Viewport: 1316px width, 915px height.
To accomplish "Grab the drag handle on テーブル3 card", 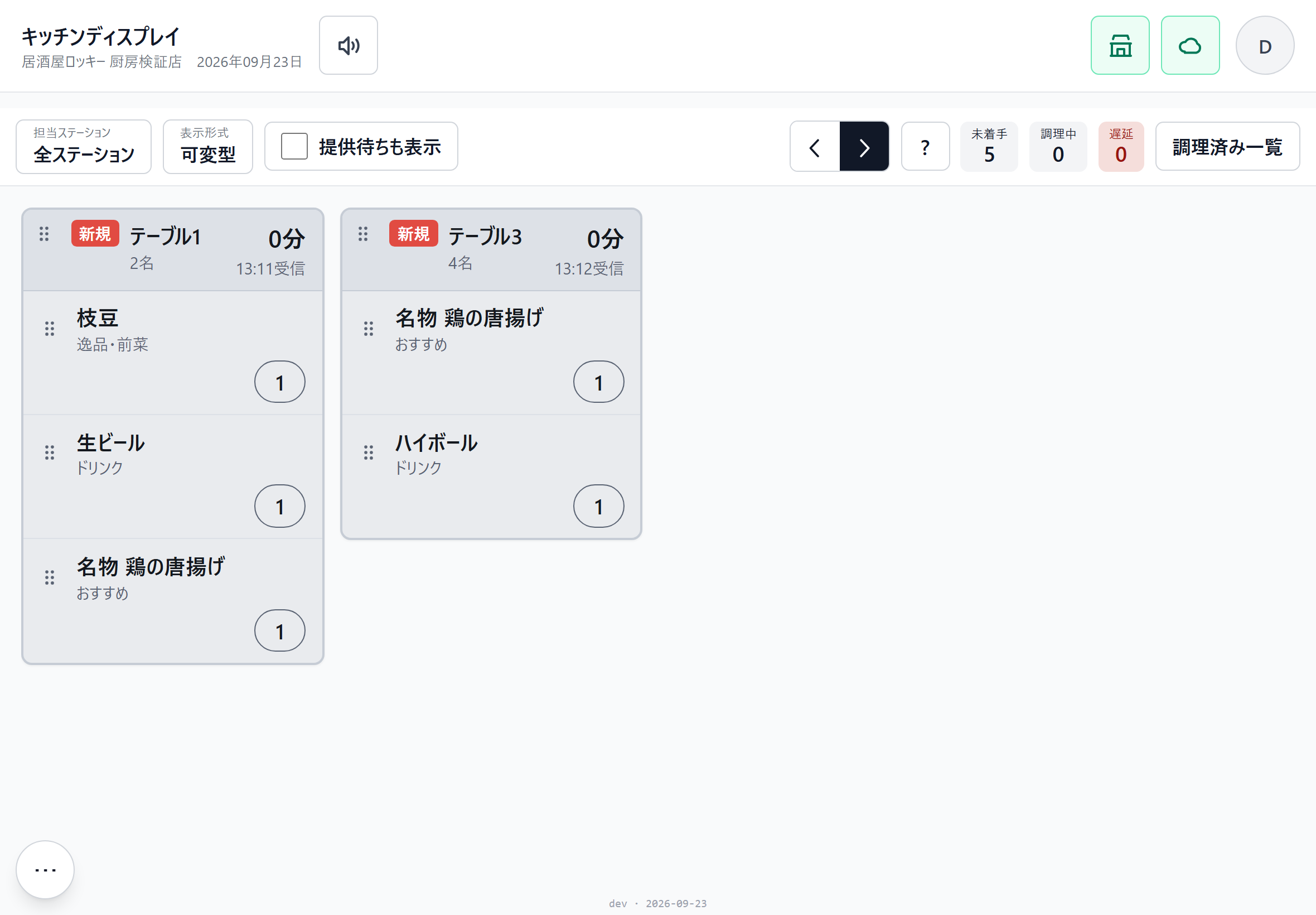I will click(x=362, y=233).
